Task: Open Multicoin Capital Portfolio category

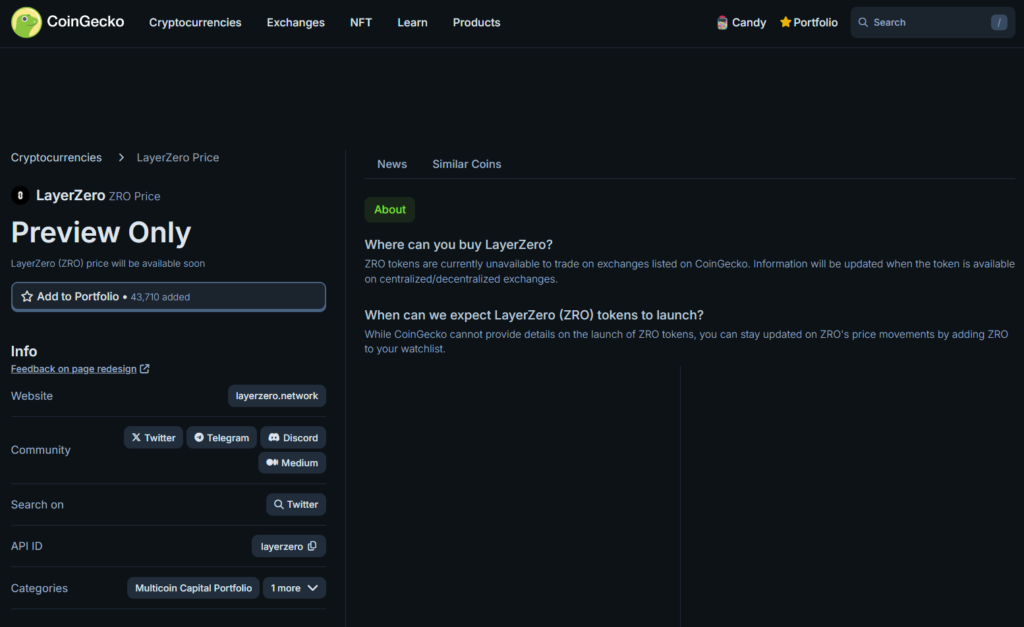Action: (x=193, y=588)
